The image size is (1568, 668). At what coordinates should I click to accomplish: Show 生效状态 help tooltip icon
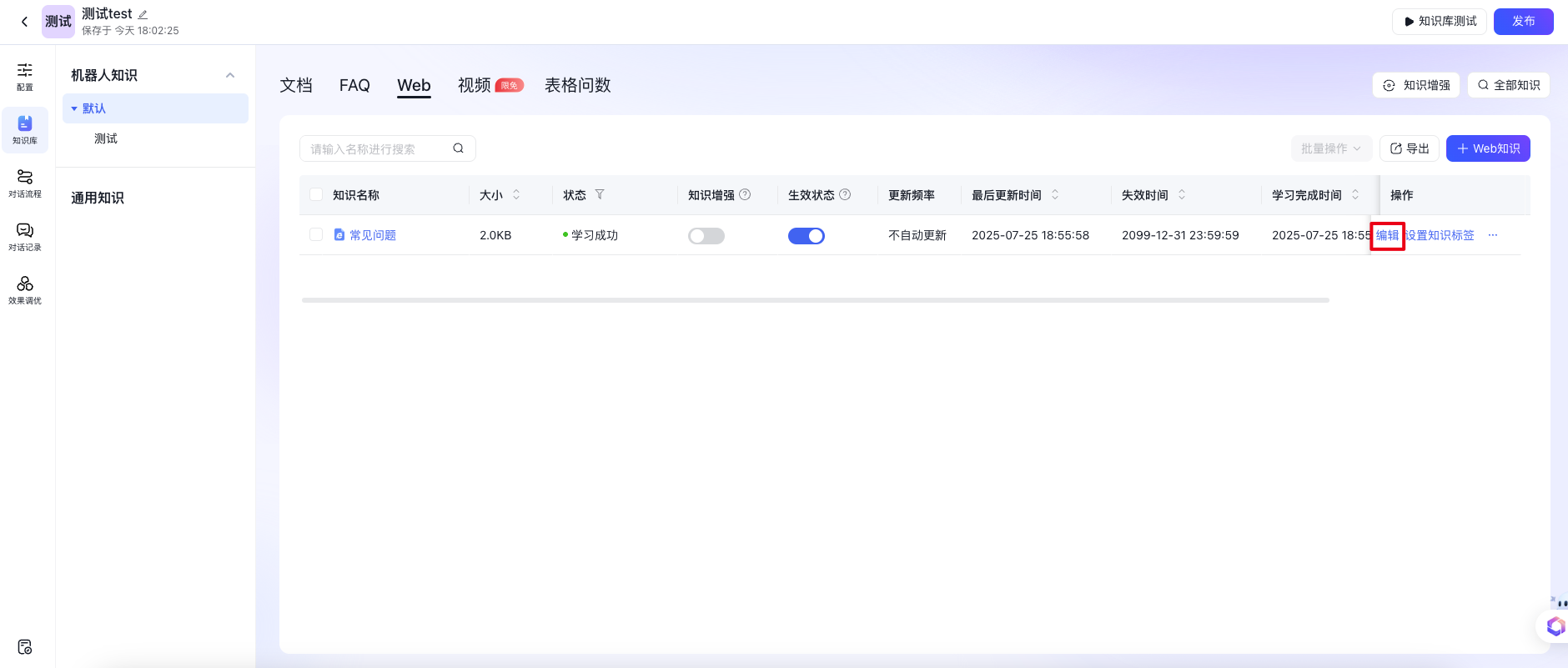tap(845, 194)
